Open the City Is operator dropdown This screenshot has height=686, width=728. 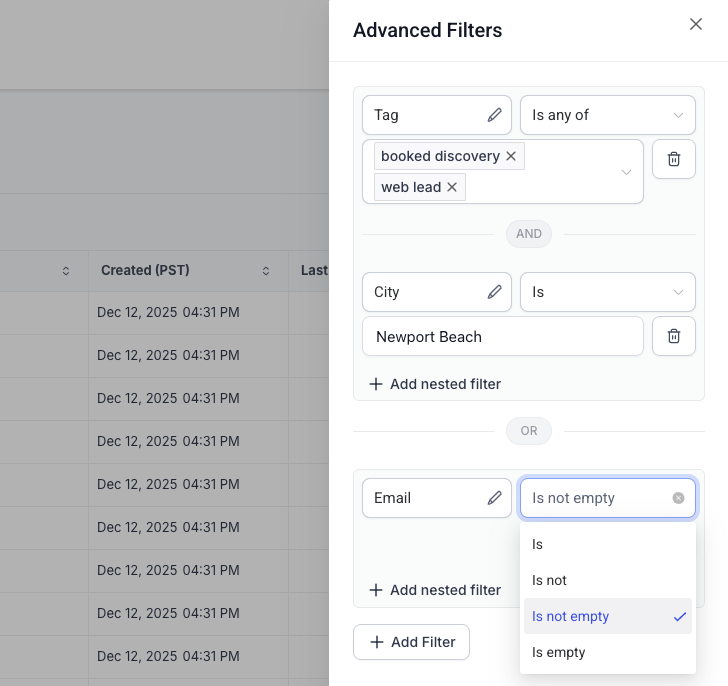607,292
